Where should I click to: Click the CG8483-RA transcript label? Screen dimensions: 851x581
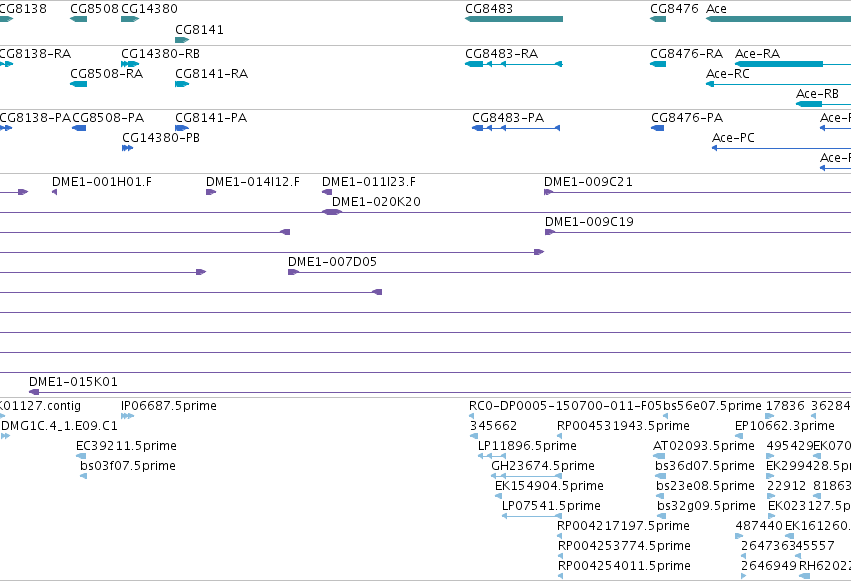click(501, 54)
